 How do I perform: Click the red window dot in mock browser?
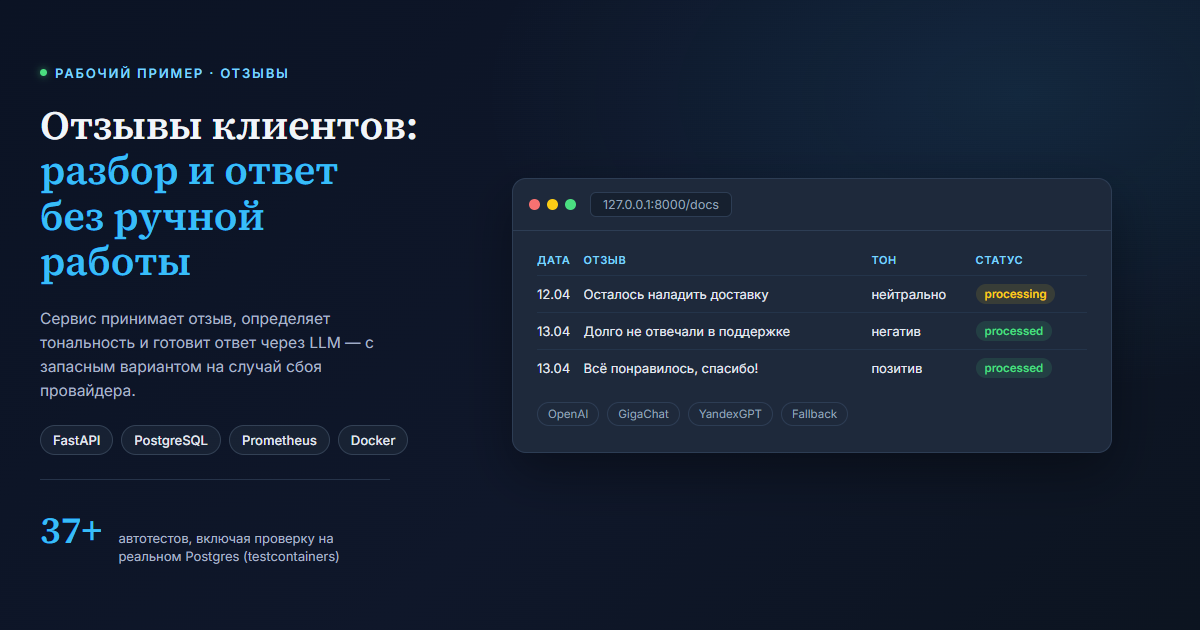click(534, 205)
